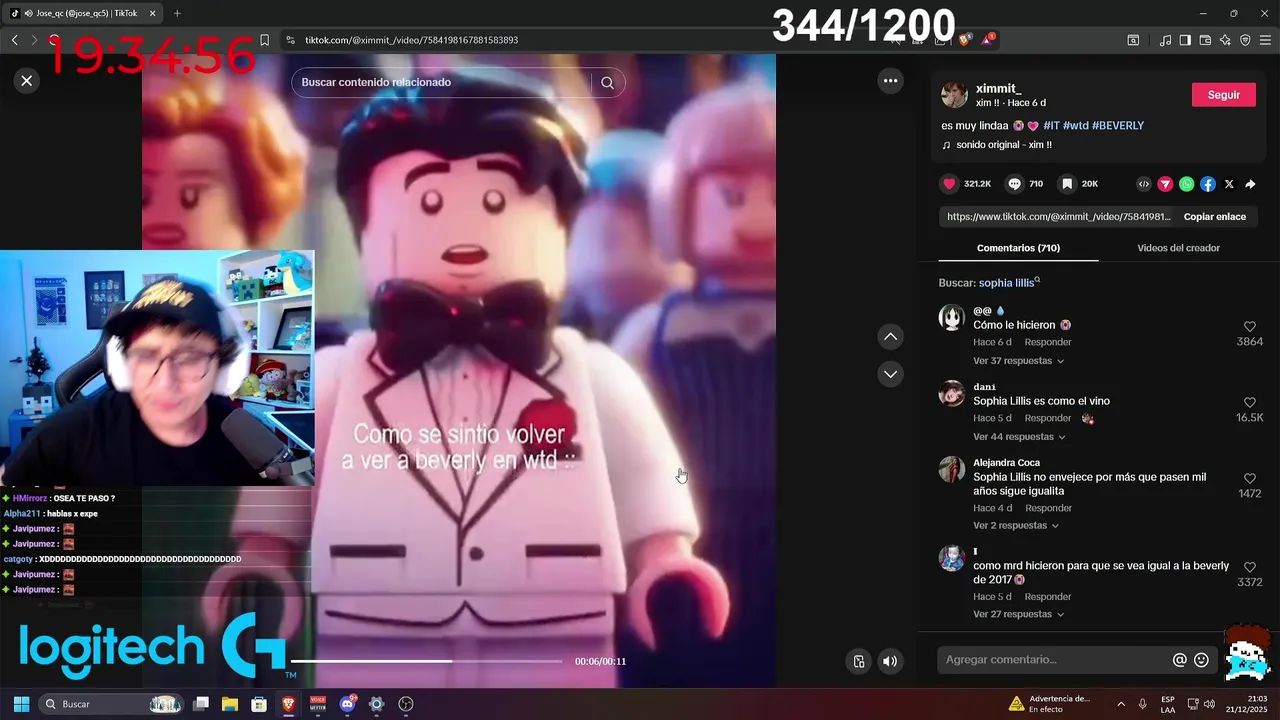
Task: Like 'Sophia Lillis es como el vino' comment
Action: (x=1250, y=403)
